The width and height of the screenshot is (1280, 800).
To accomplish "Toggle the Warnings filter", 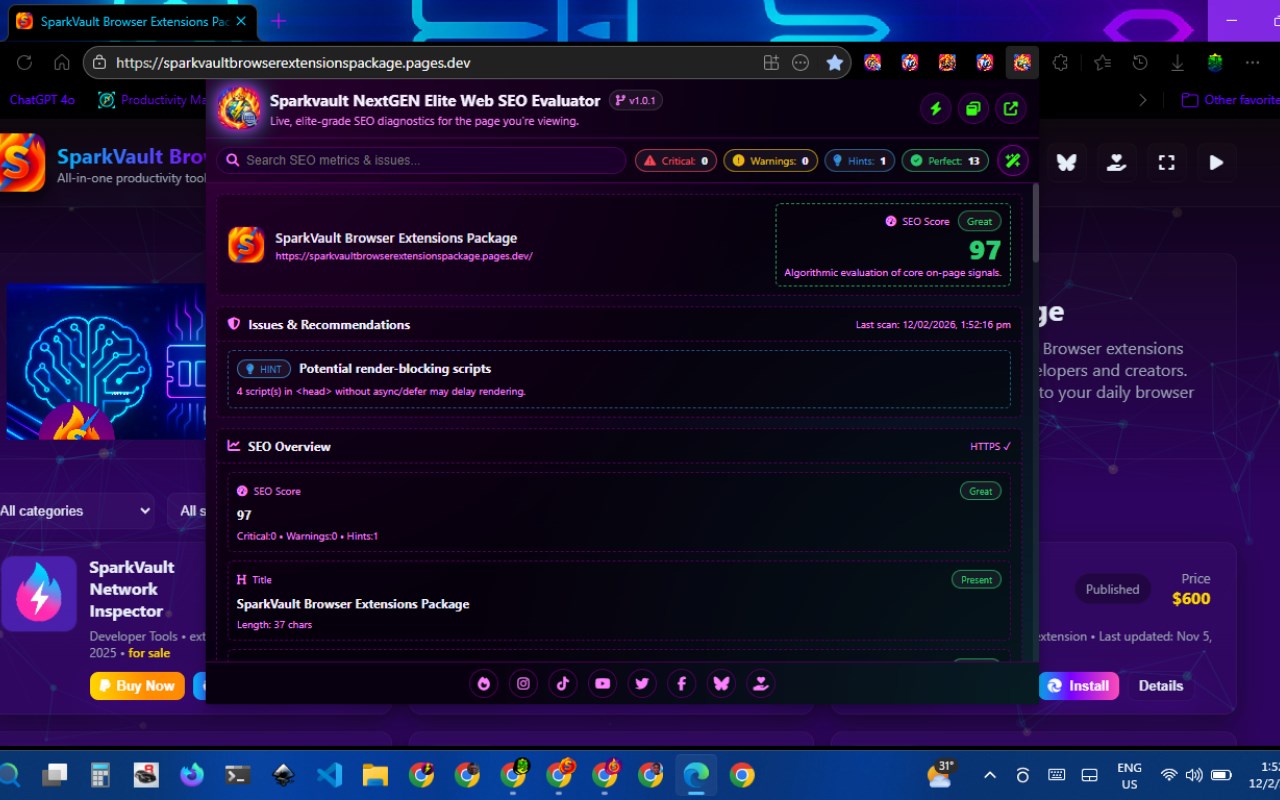I will (771, 160).
